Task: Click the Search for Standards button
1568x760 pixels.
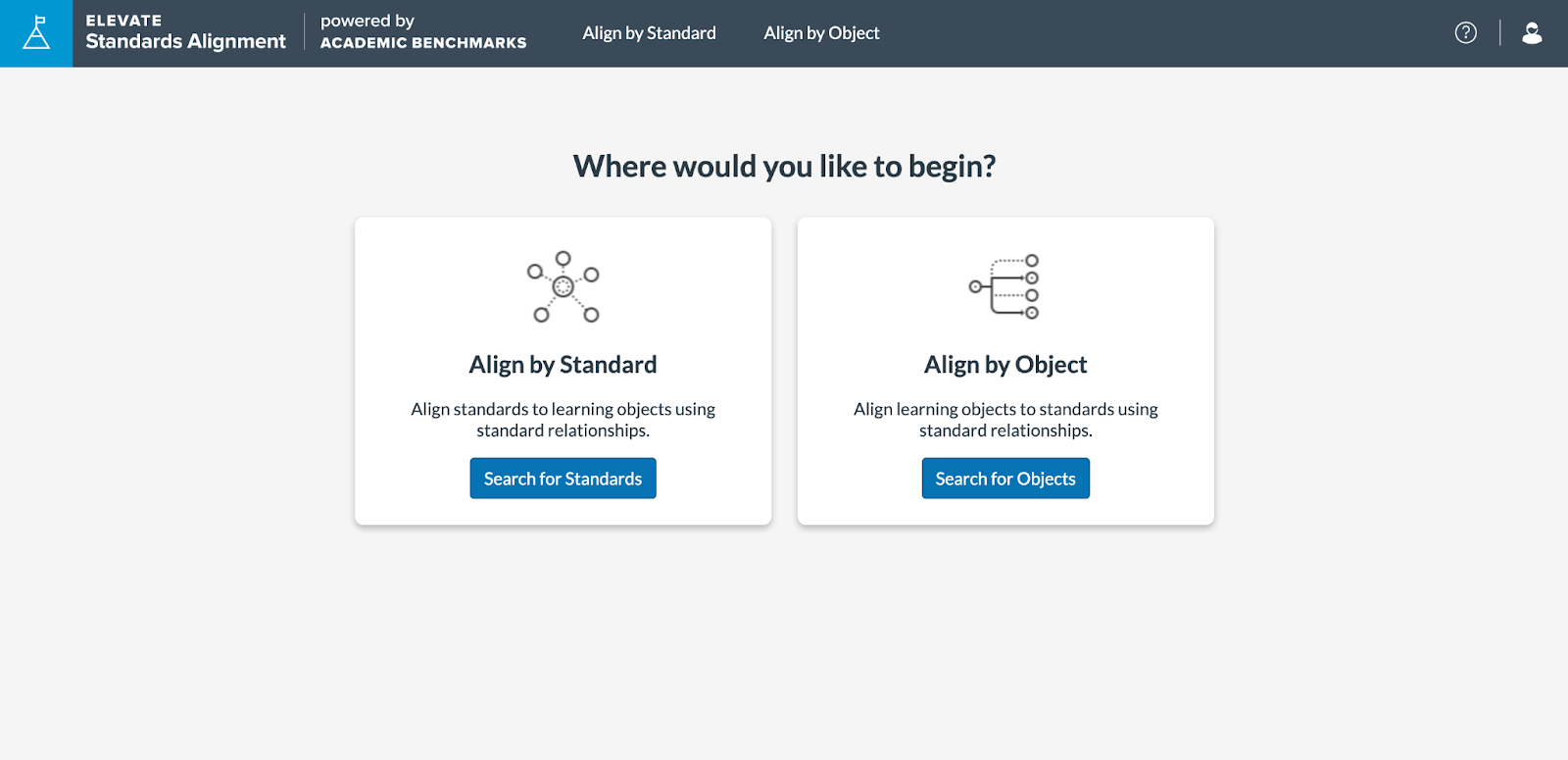Action: coord(563,479)
